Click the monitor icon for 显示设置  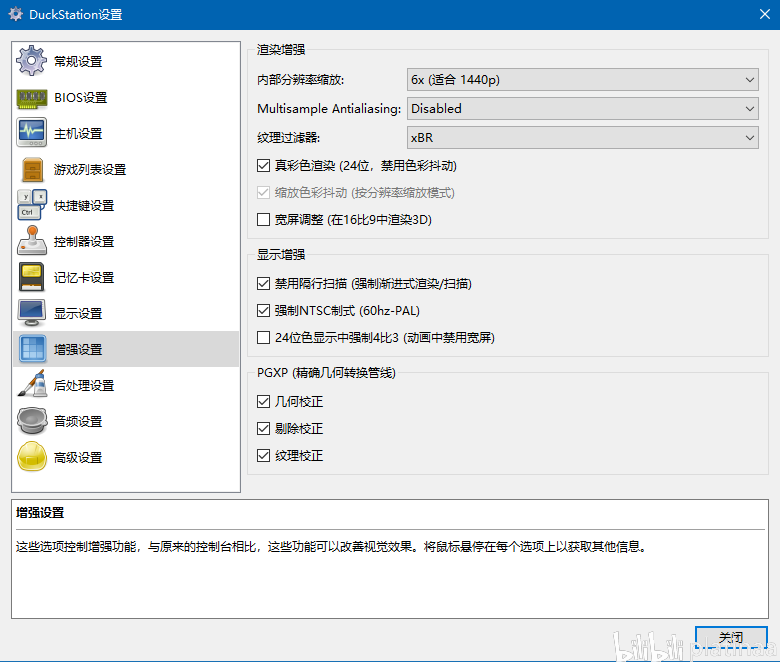[32, 313]
